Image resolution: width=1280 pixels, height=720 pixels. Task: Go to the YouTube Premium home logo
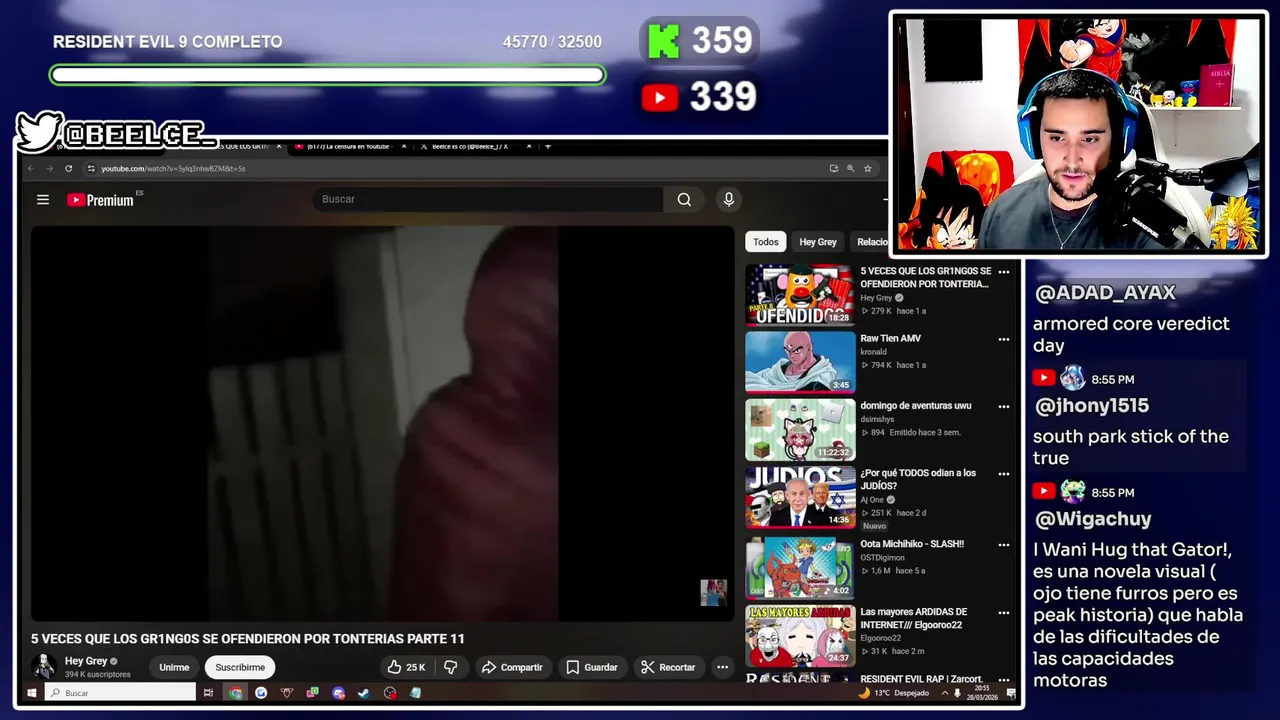click(100, 200)
